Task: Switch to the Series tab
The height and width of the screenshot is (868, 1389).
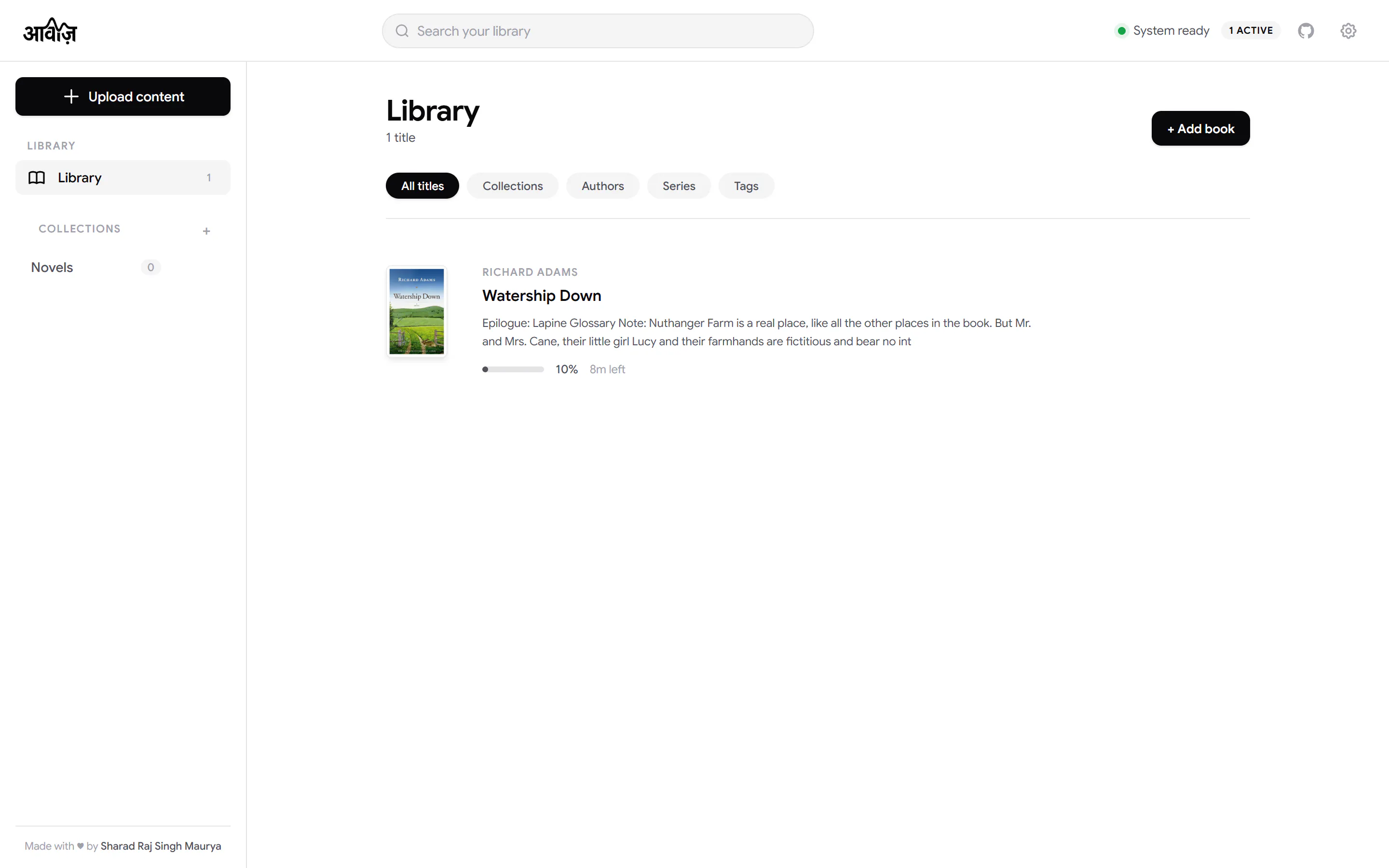Action: point(679,186)
